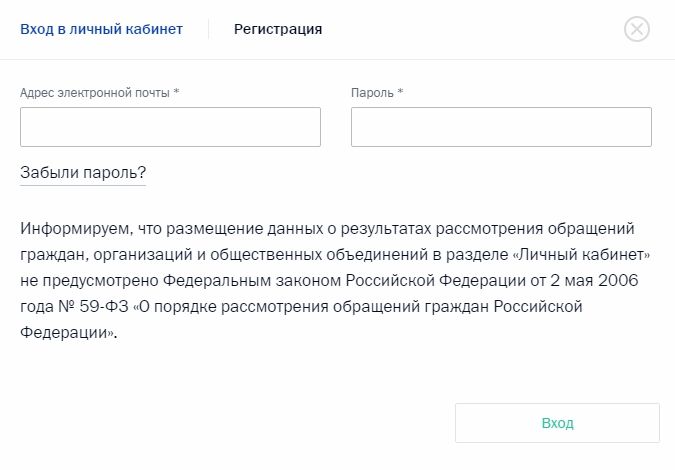This screenshot has height=470, width=675.
Task: Open the registration form tab
Action: (x=278, y=29)
